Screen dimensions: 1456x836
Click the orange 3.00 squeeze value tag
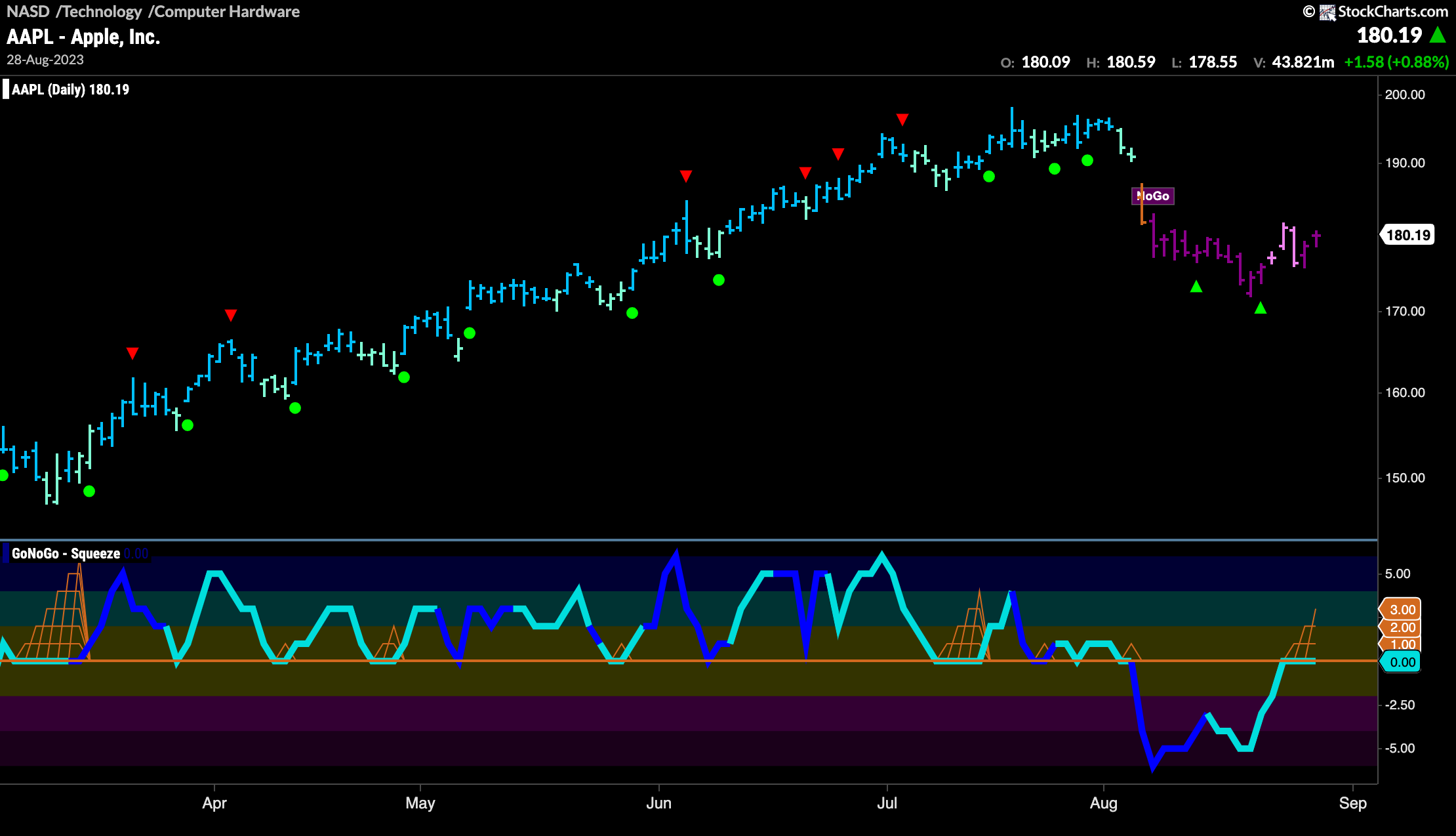click(1401, 610)
